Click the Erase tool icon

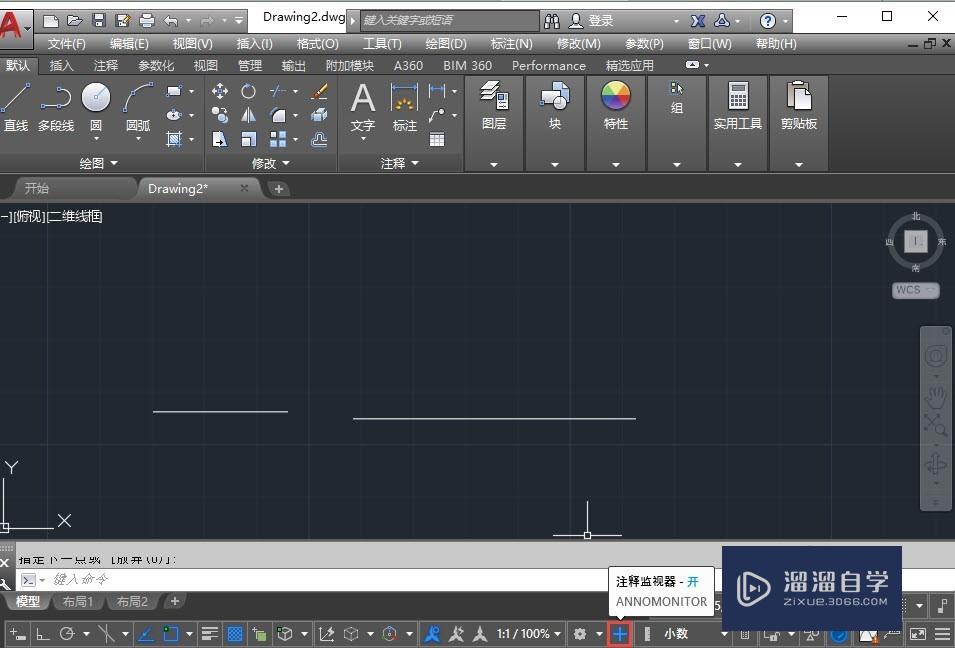[x=319, y=91]
